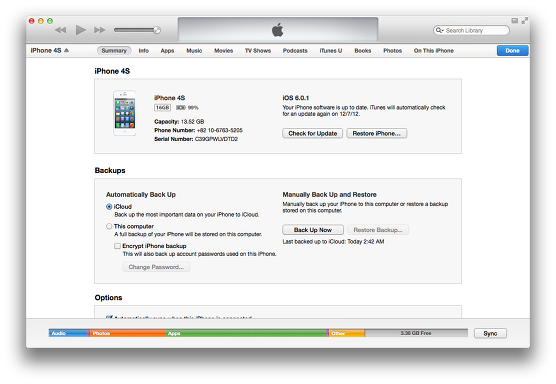
Task: Enable Encrypt iPhone backup checkbox
Action: [117, 246]
